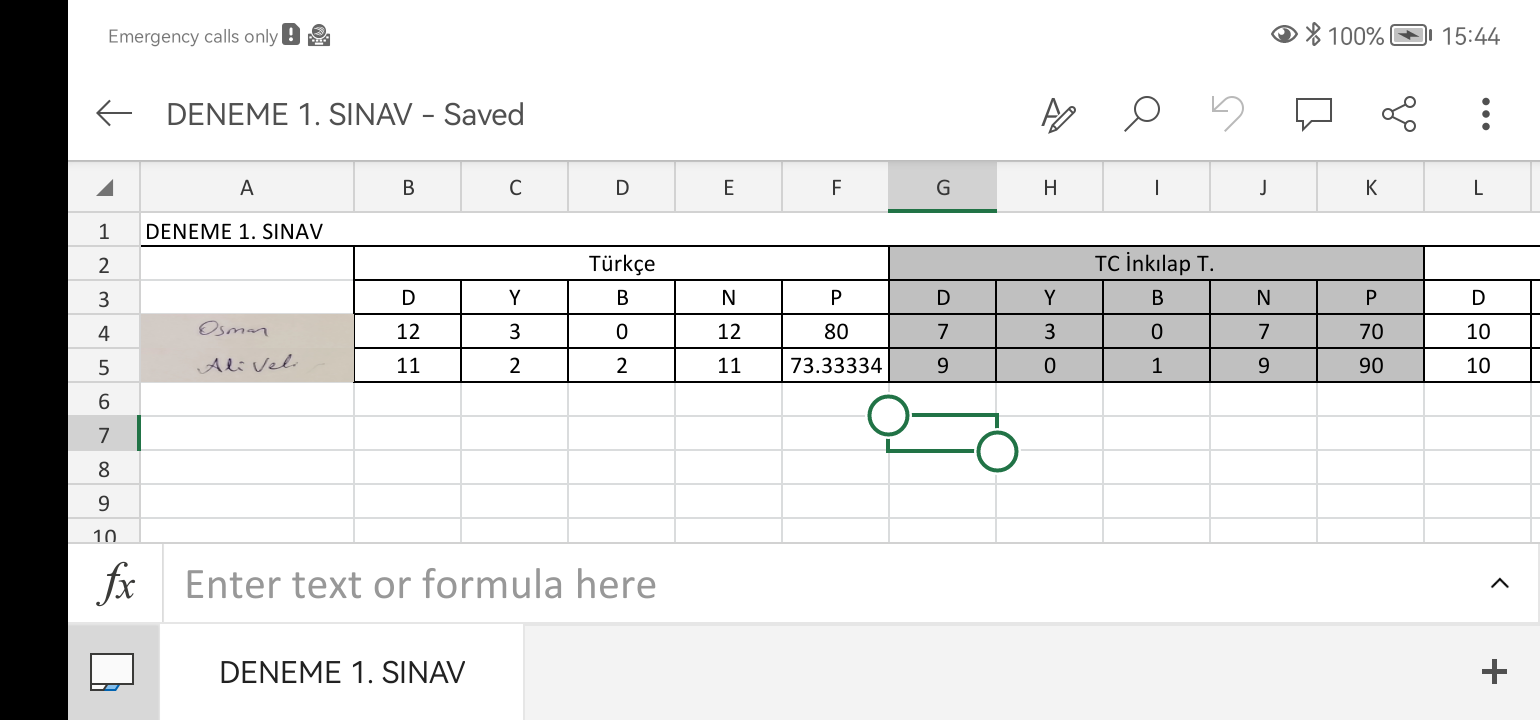Image resolution: width=1540 pixels, height=720 pixels.
Task: Open the three-dot more options menu
Action: (x=1485, y=114)
